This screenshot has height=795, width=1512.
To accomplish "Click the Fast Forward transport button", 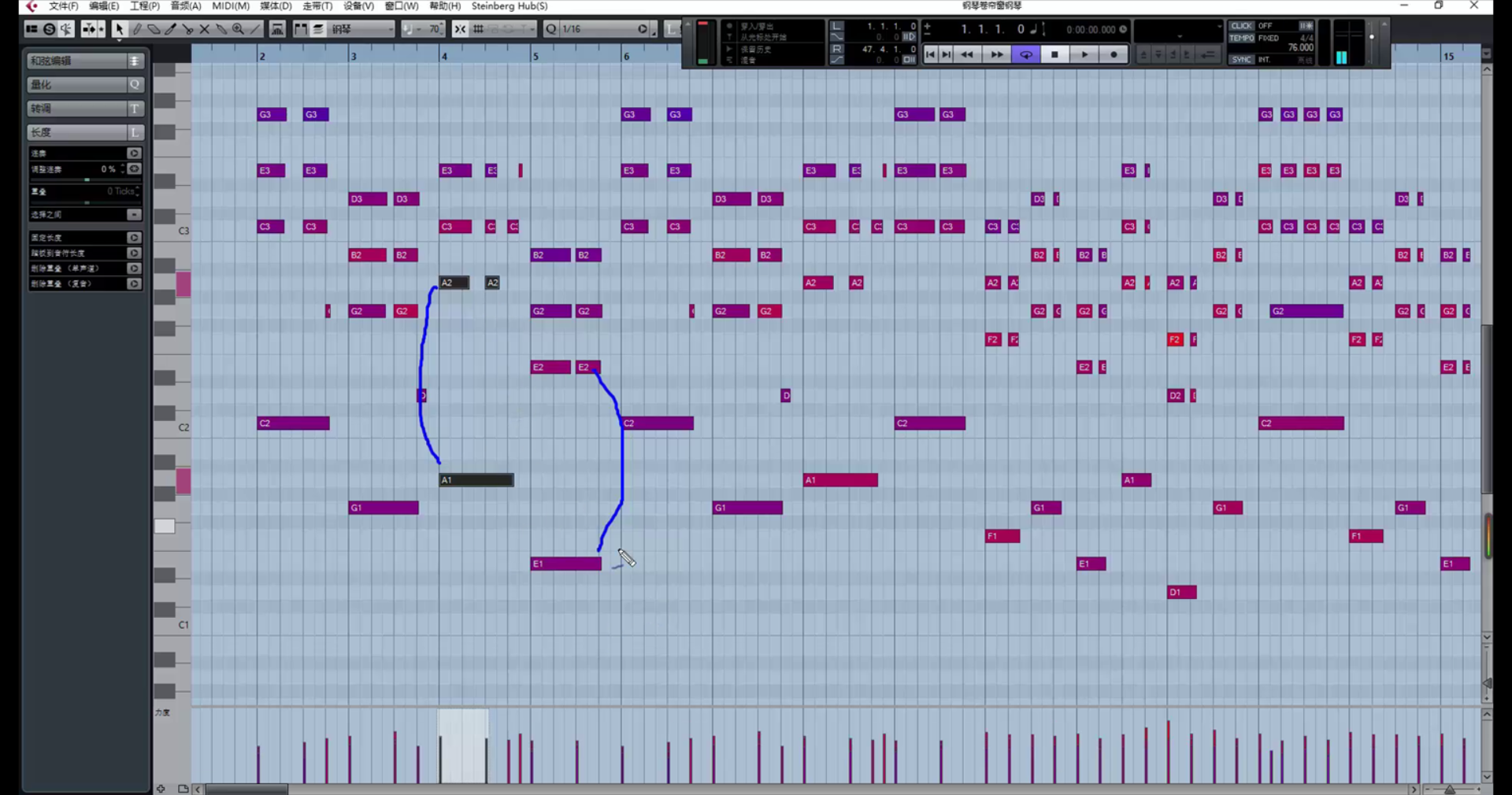I will 997,54.
